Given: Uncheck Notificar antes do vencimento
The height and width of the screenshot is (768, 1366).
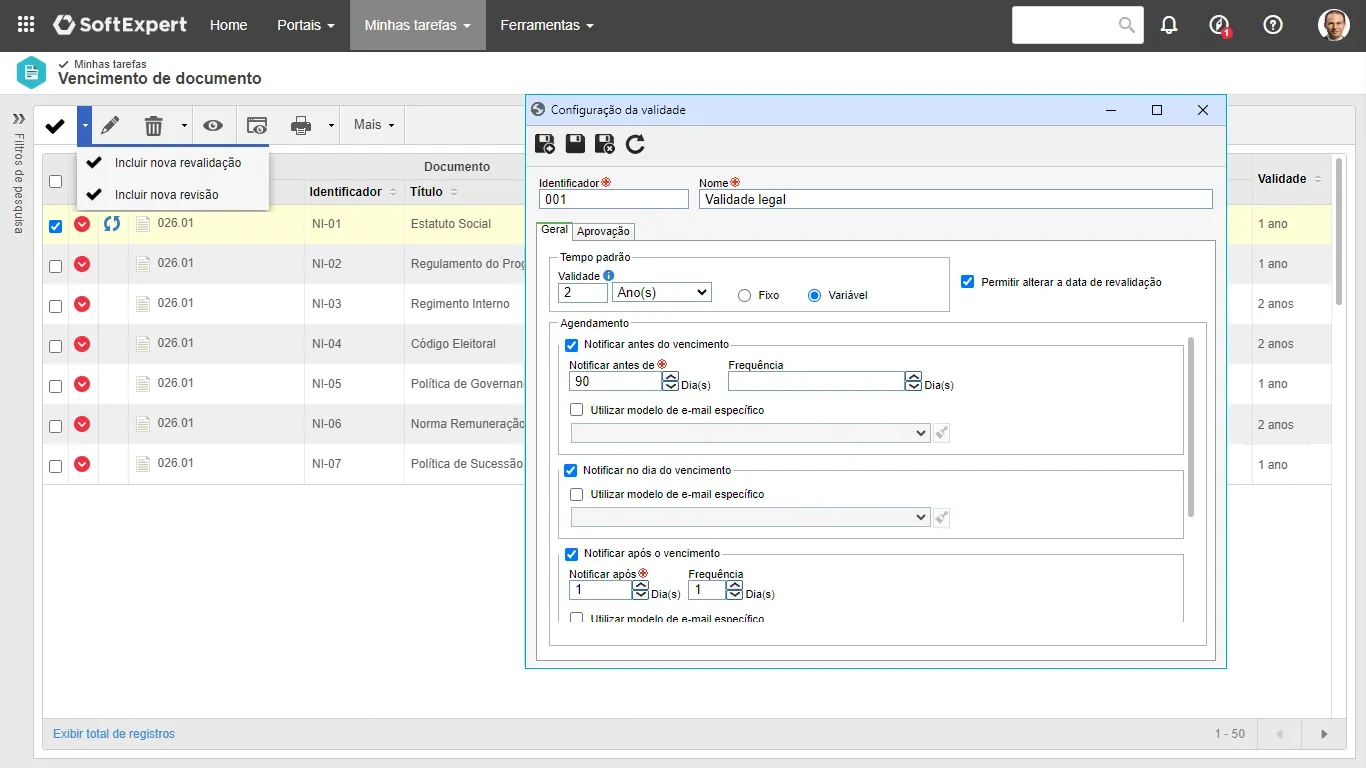Looking at the screenshot, I should [x=572, y=345].
